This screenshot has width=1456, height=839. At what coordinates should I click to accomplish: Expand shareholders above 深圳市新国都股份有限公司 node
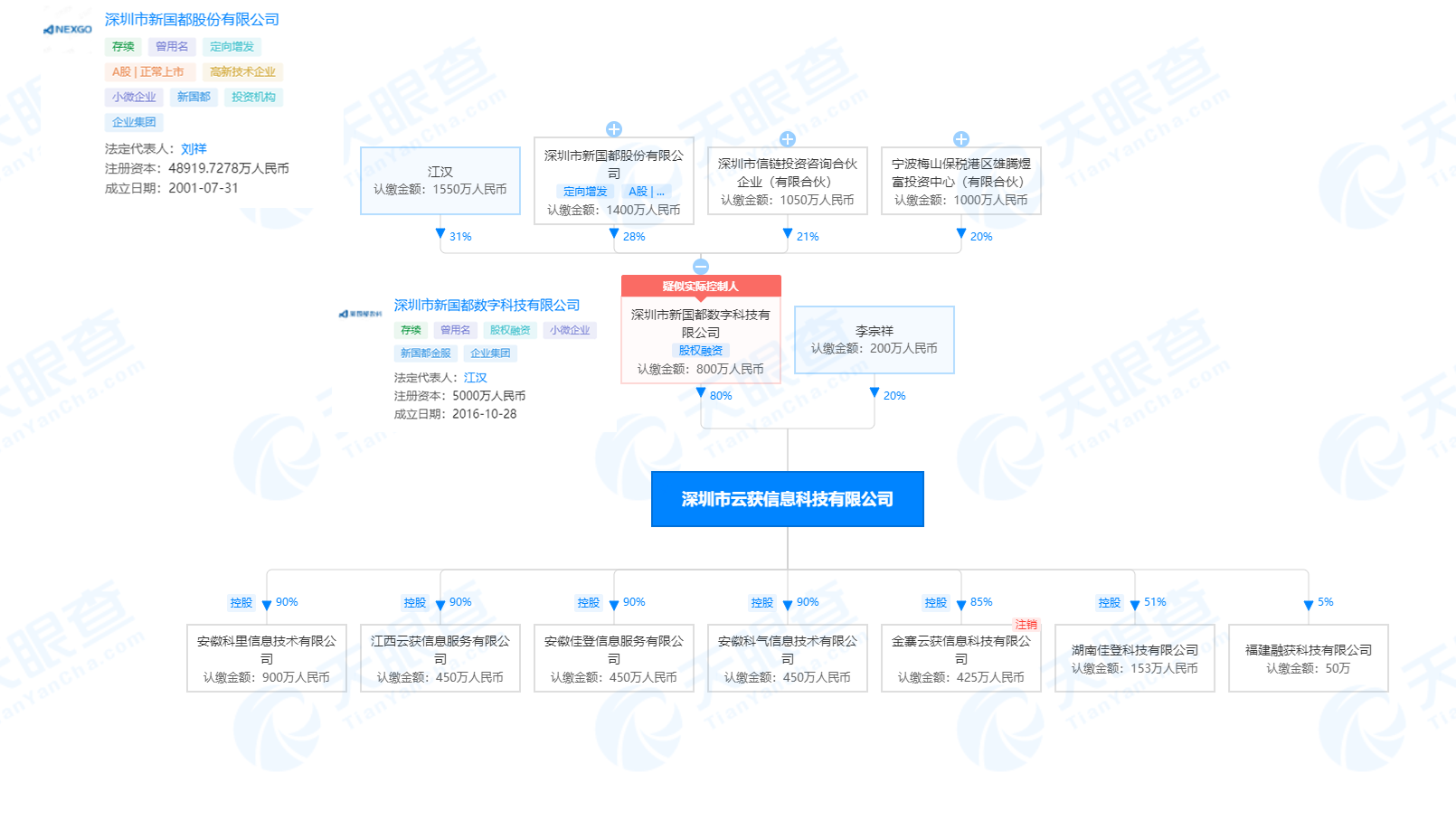[614, 129]
